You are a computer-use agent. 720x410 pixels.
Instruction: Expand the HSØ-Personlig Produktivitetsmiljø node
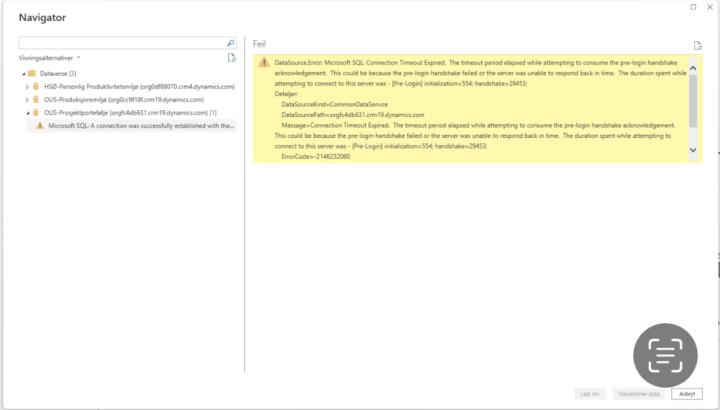coord(28,86)
